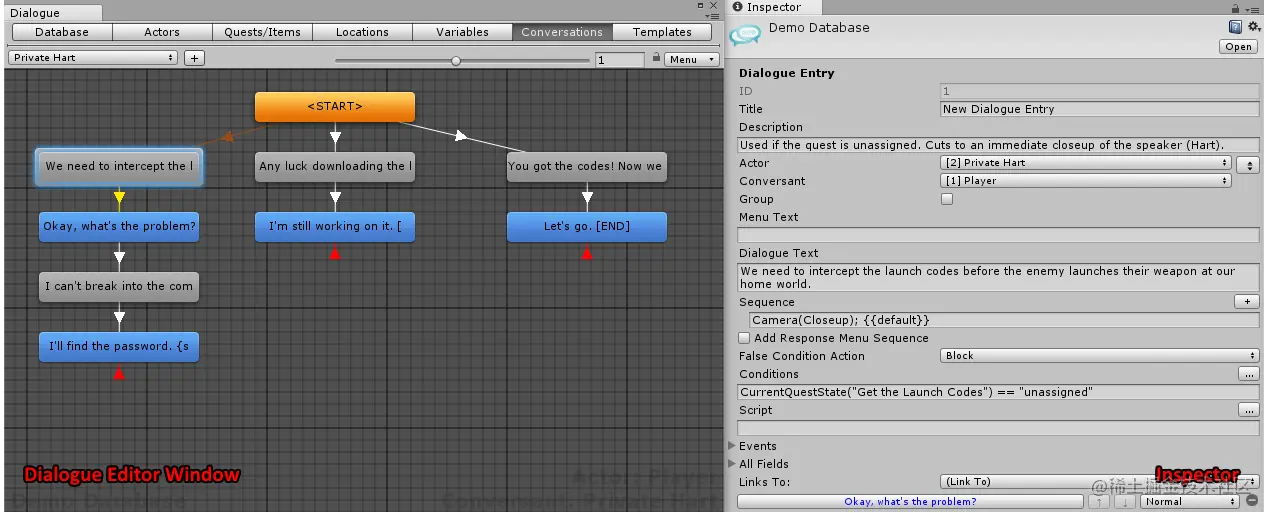Click the Conditions field with CurrentQuestState
1268x513 pixels.
pos(998,392)
